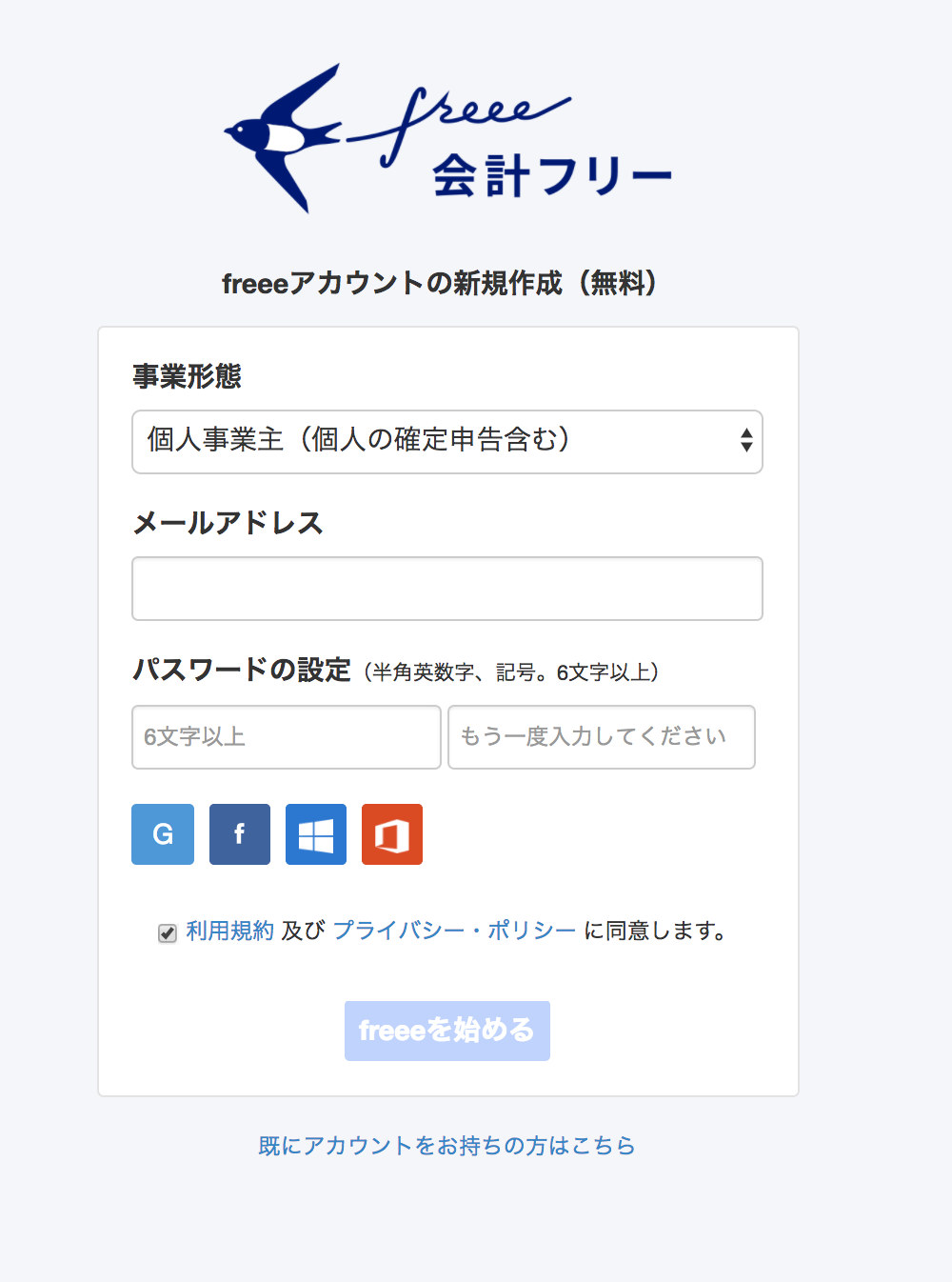Click the orange Office 365 icon
The width and height of the screenshot is (952, 1282).
pyautogui.click(x=392, y=834)
